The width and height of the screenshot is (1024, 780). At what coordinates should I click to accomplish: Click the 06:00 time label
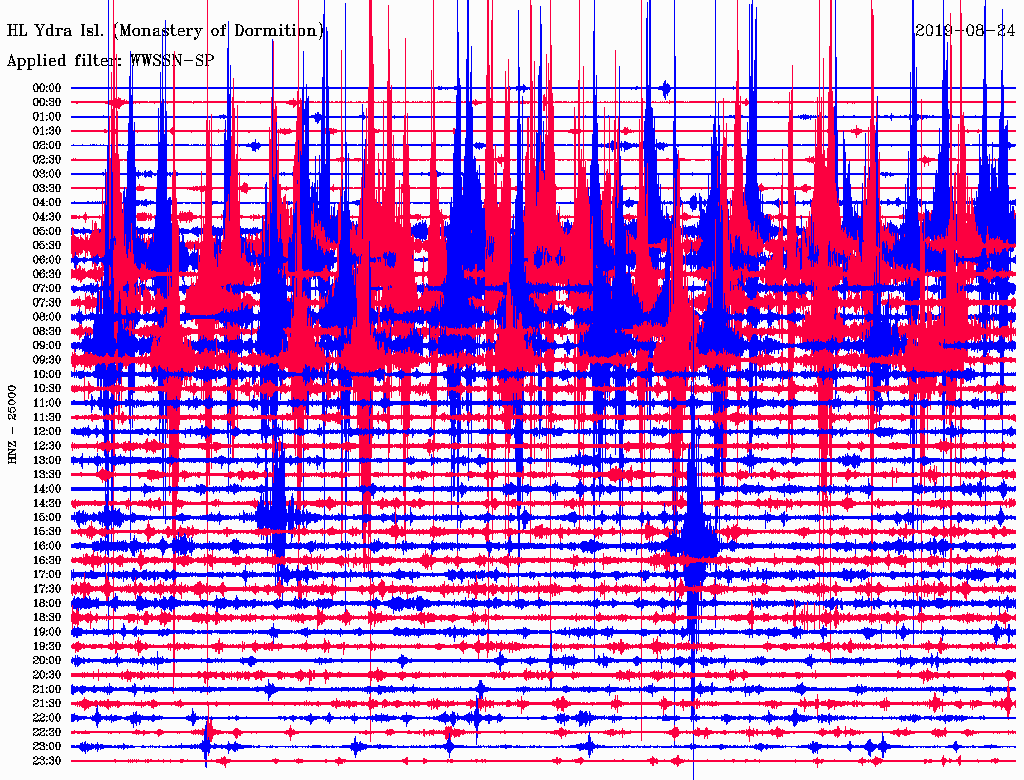point(46,260)
